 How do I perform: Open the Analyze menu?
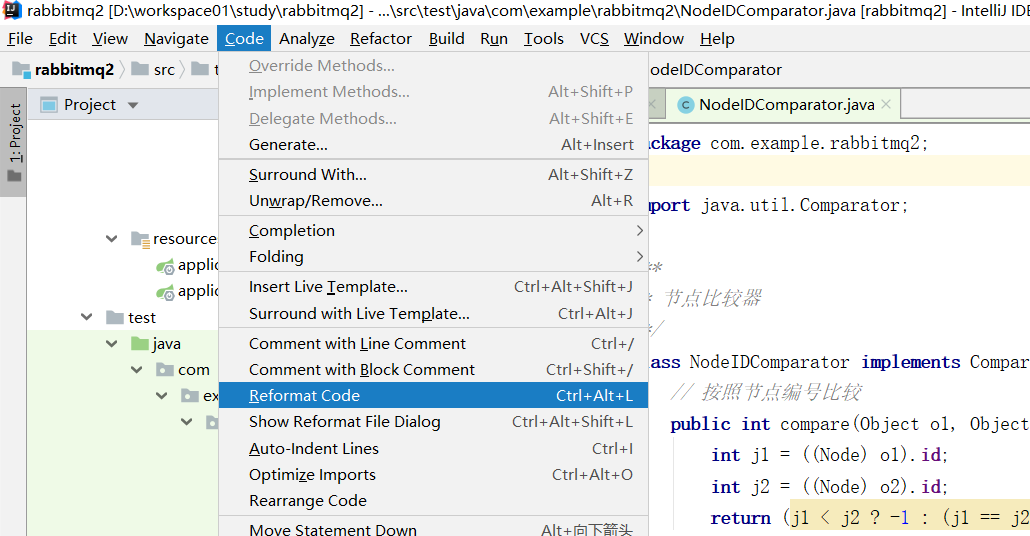307,39
